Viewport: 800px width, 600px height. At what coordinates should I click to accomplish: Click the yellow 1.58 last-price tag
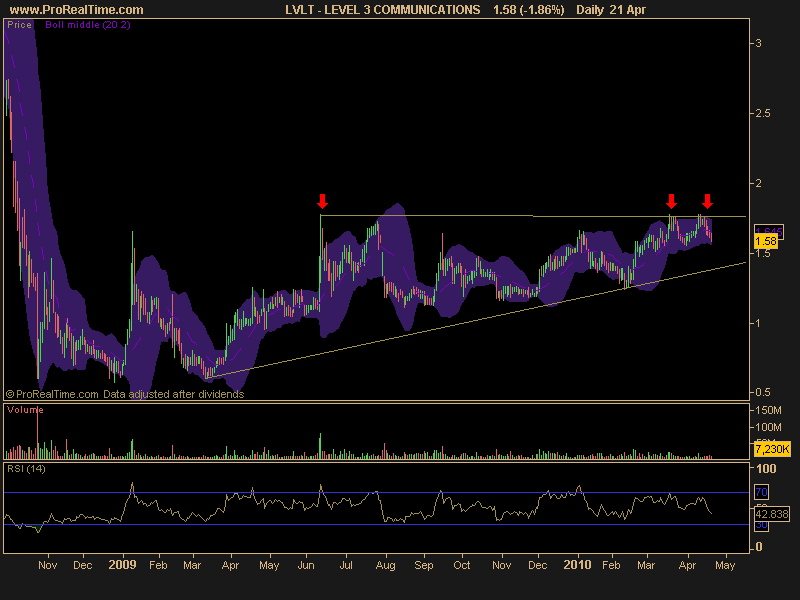(x=766, y=241)
